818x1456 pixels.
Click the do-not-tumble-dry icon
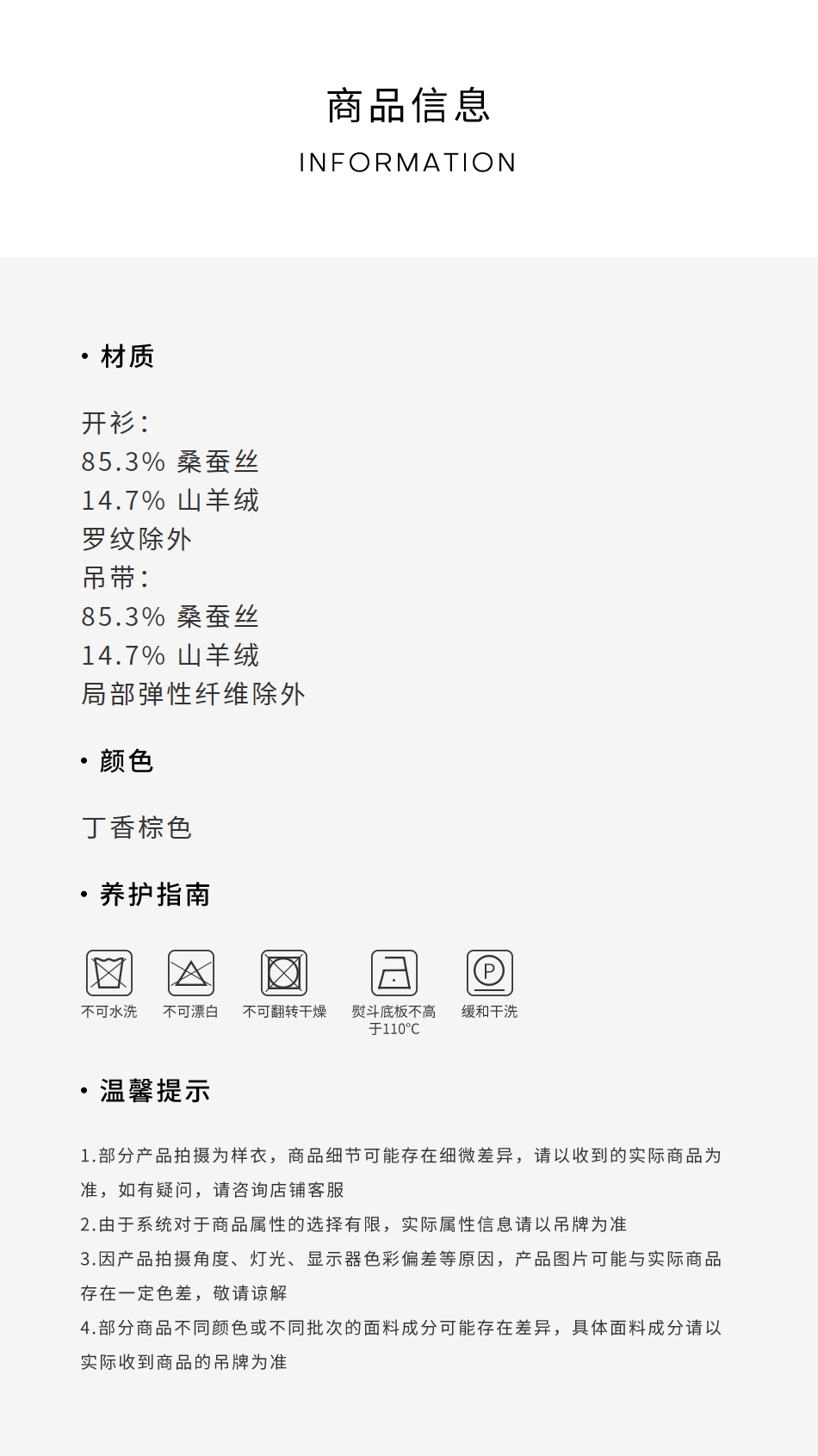click(x=284, y=973)
